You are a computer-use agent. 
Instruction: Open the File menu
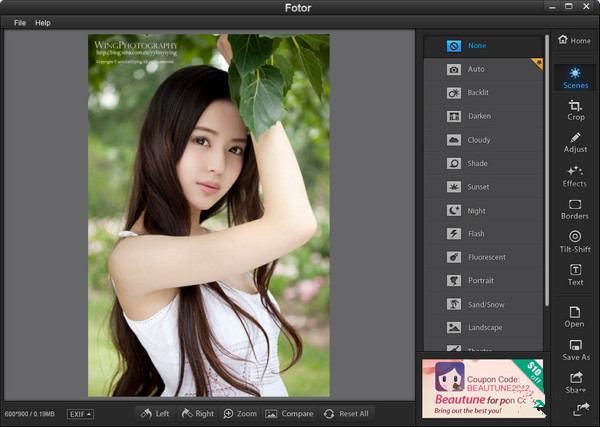[x=20, y=23]
